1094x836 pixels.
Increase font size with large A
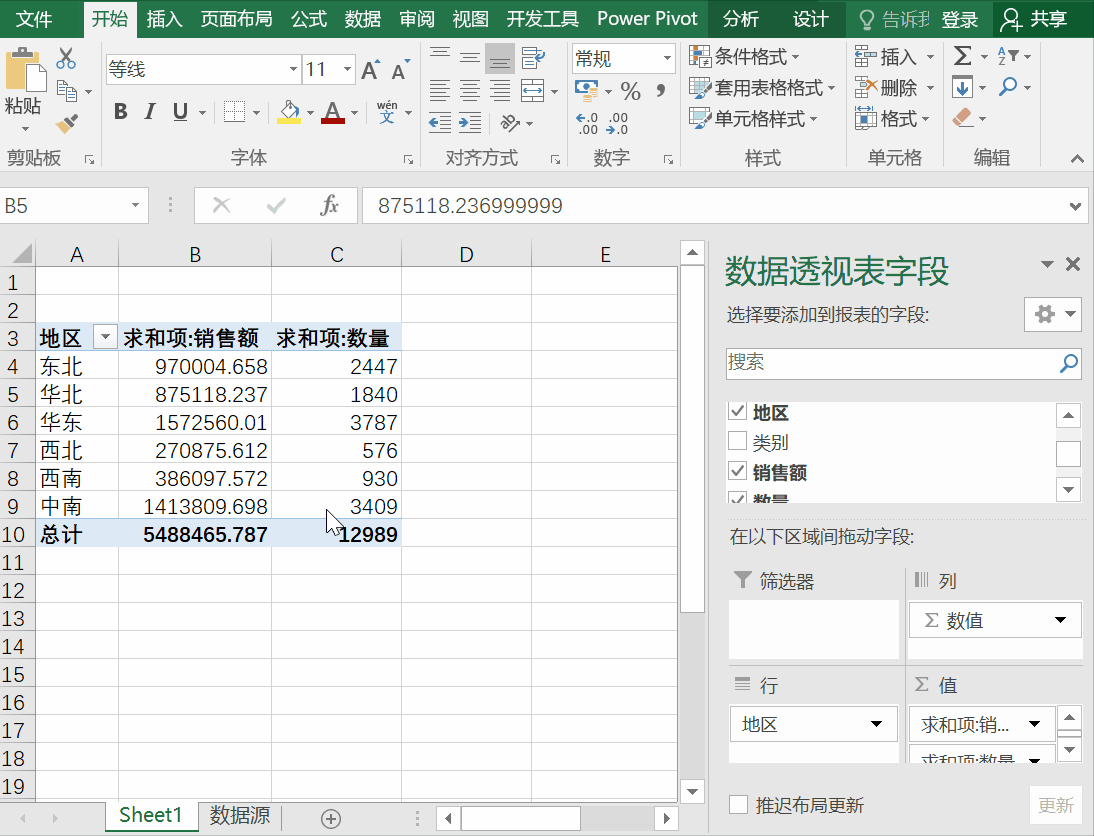[x=370, y=70]
